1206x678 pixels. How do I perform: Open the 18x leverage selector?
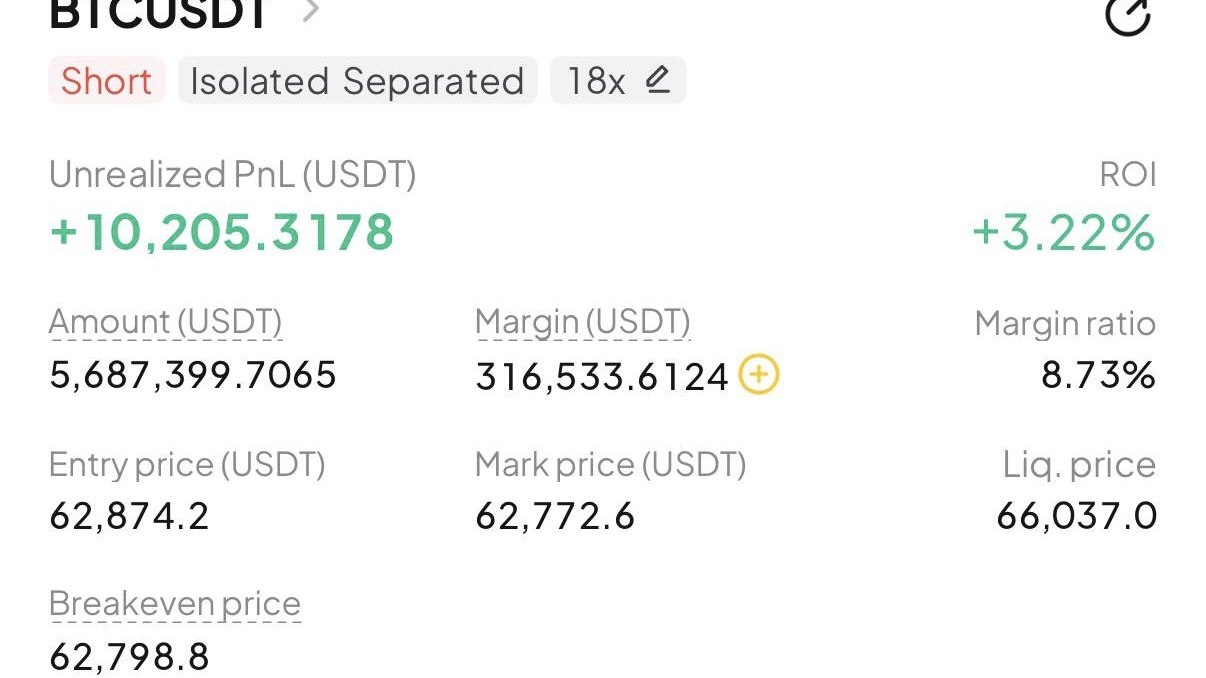tap(618, 81)
